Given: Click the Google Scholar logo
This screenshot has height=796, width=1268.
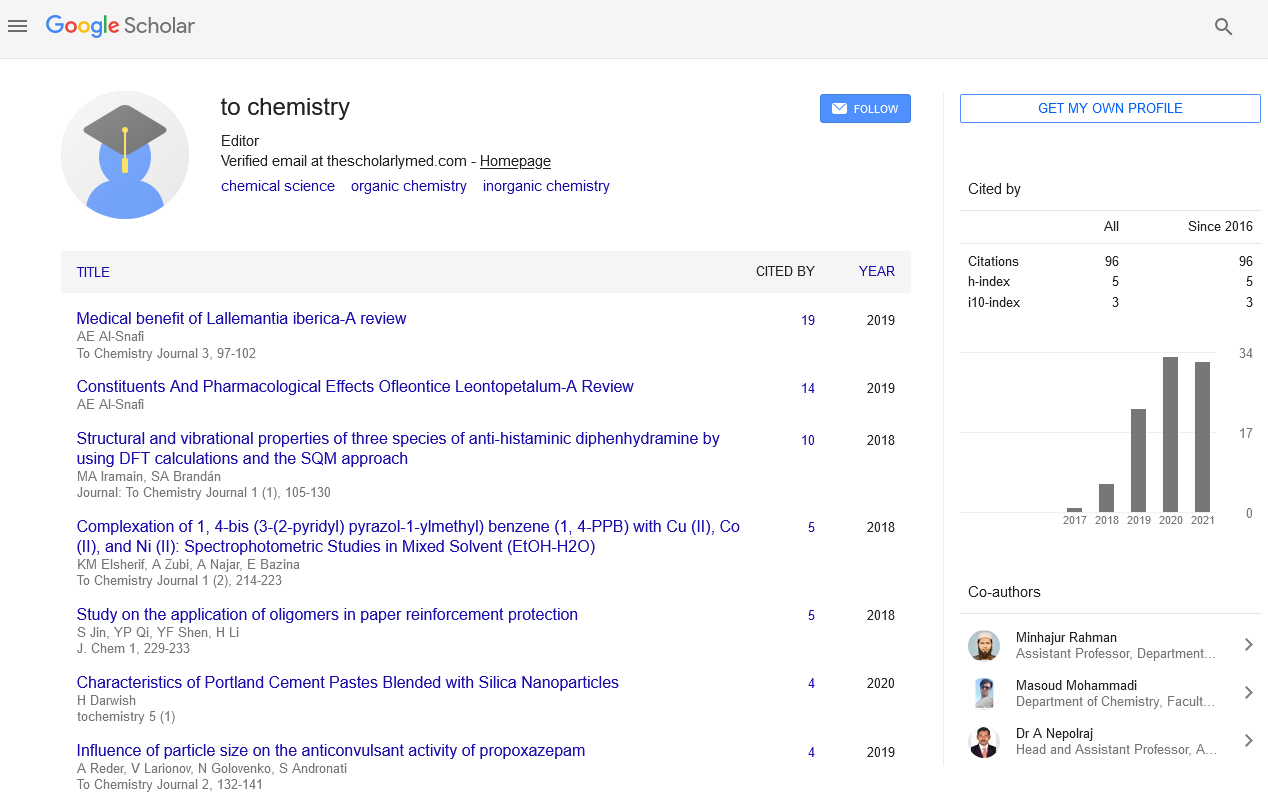Looking at the screenshot, I should pyautogui.click(x=120, y=27).
